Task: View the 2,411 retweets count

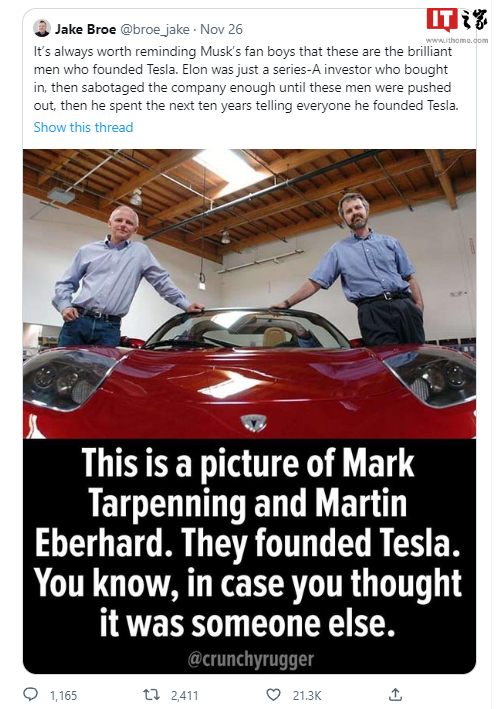Action: coord(184,695)
